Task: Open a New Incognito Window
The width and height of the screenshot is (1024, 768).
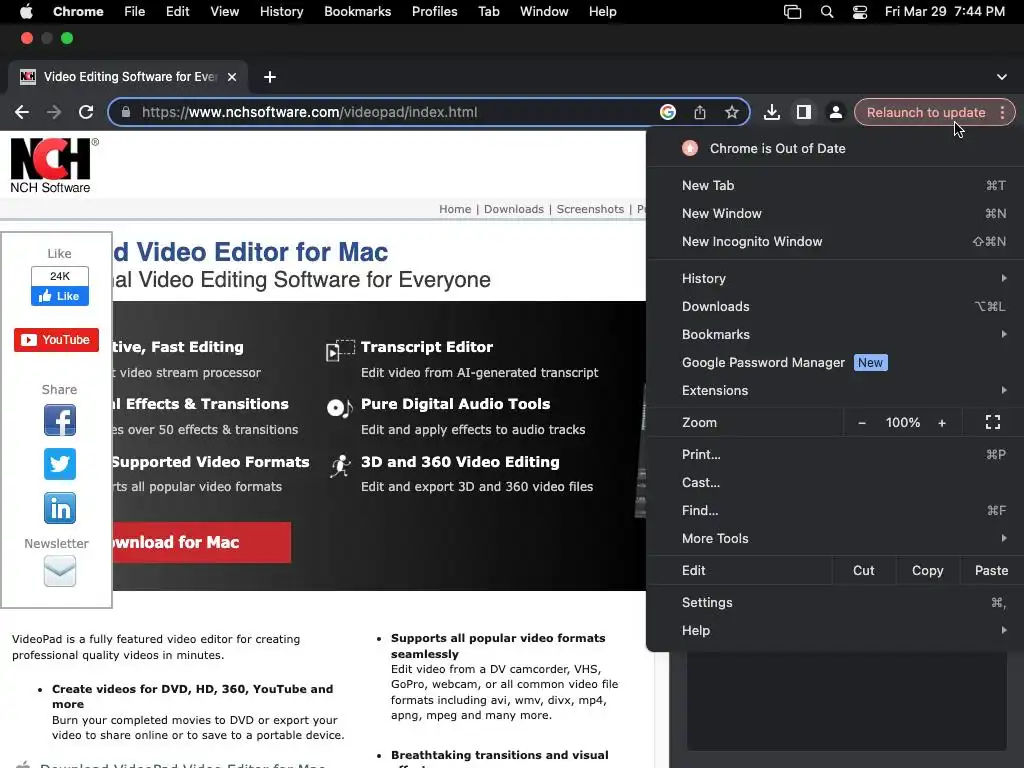Action: 835,242
